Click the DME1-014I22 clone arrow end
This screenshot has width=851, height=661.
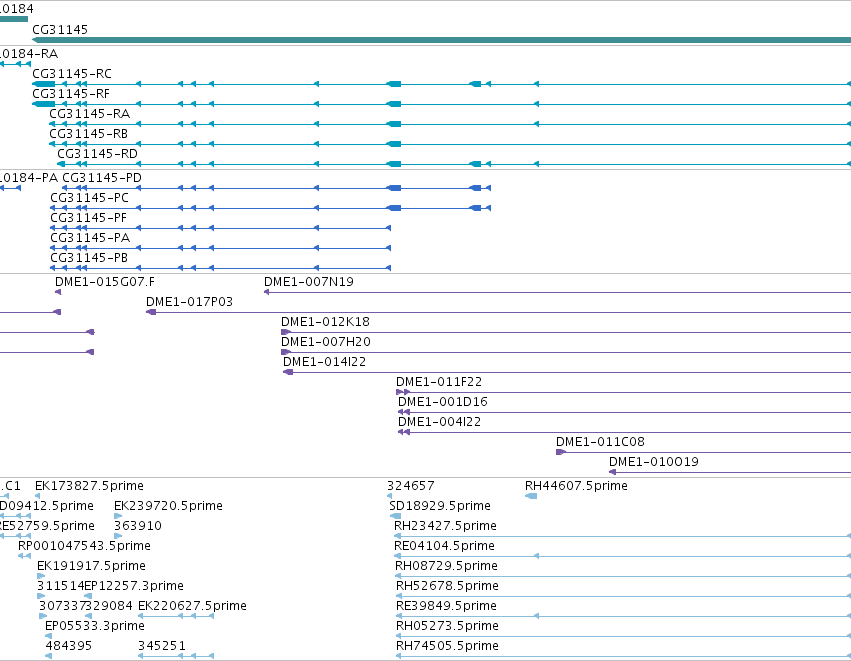pyautogui.click(x=288, y=372)
